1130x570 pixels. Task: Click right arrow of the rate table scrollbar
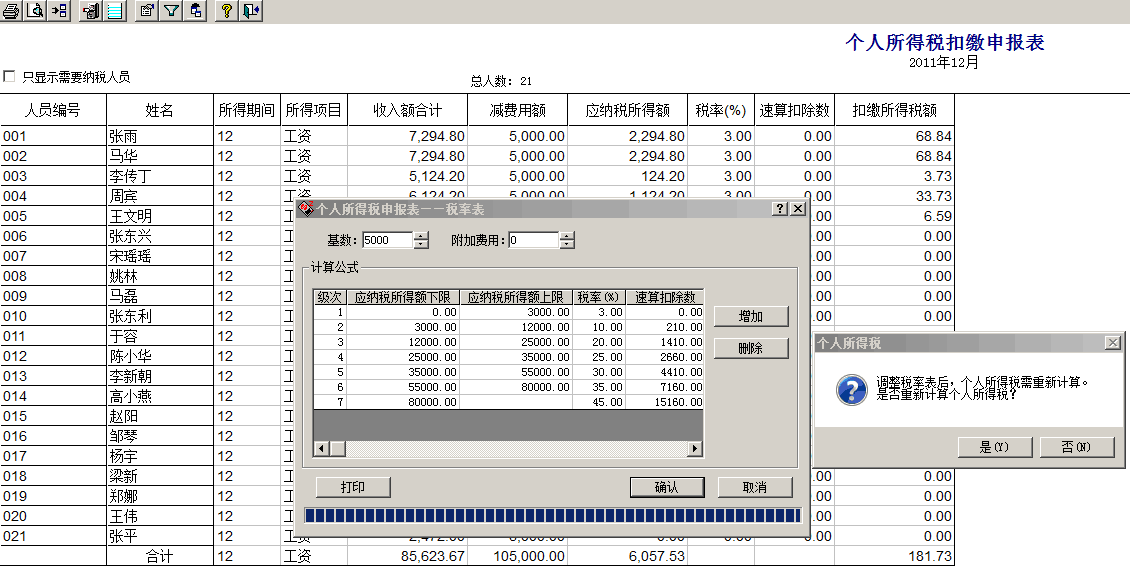(x=696, y=449)
